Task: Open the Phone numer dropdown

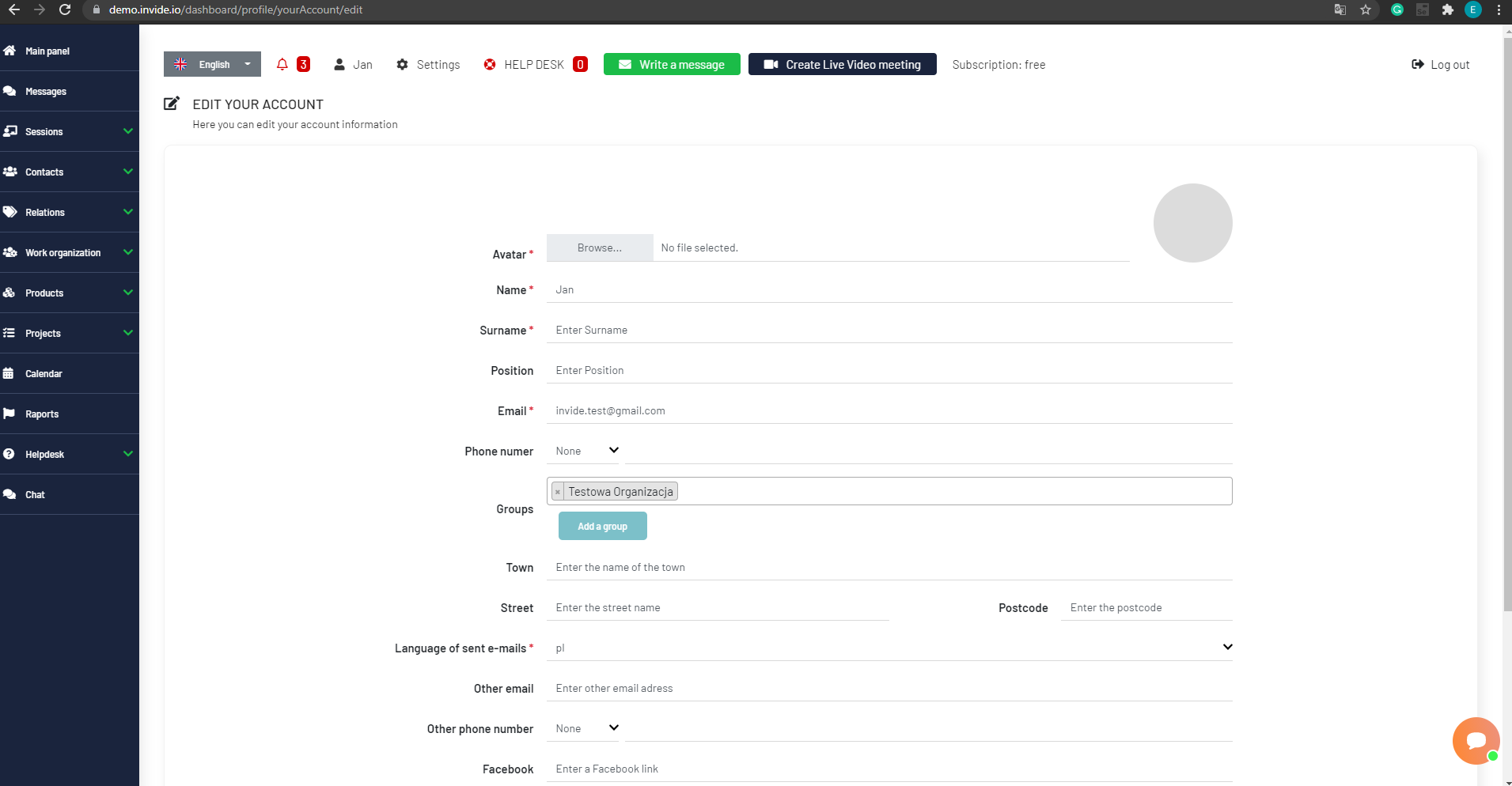Action: coord(585,451)
